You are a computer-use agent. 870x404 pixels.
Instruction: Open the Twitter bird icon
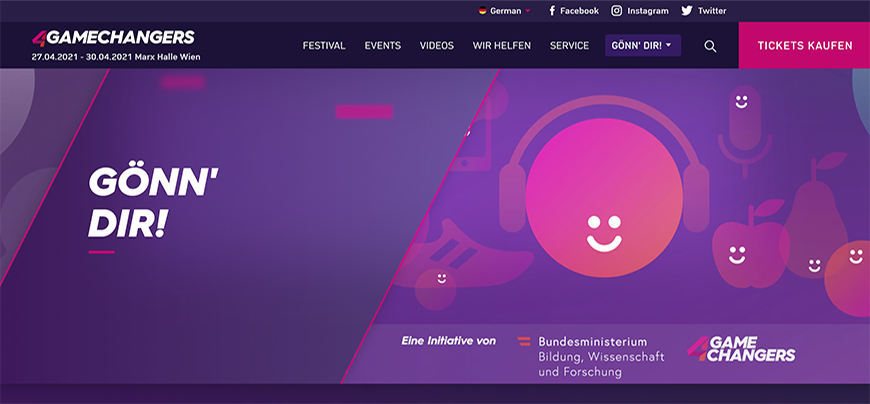click(x=687, y=11)
